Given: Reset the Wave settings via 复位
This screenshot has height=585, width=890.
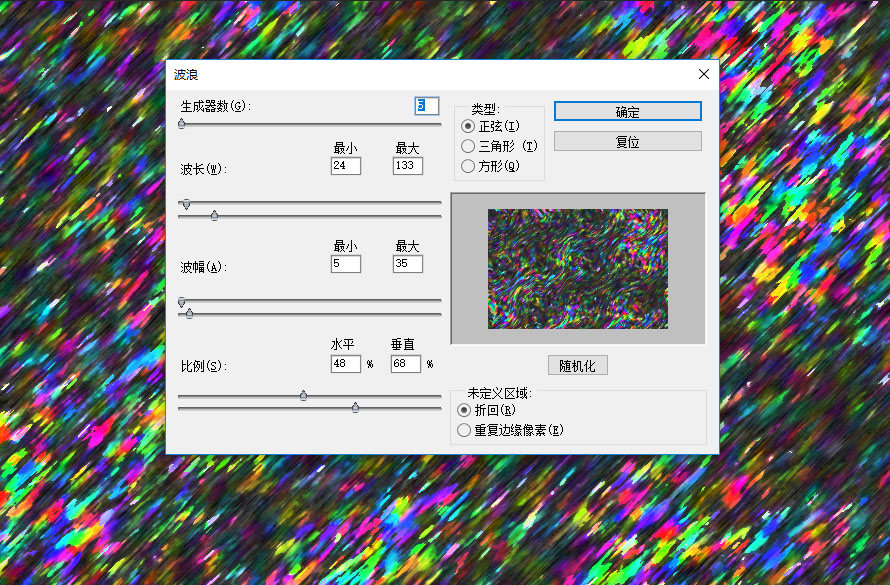Looking at the screenshot, I should [x=627, y=141].
